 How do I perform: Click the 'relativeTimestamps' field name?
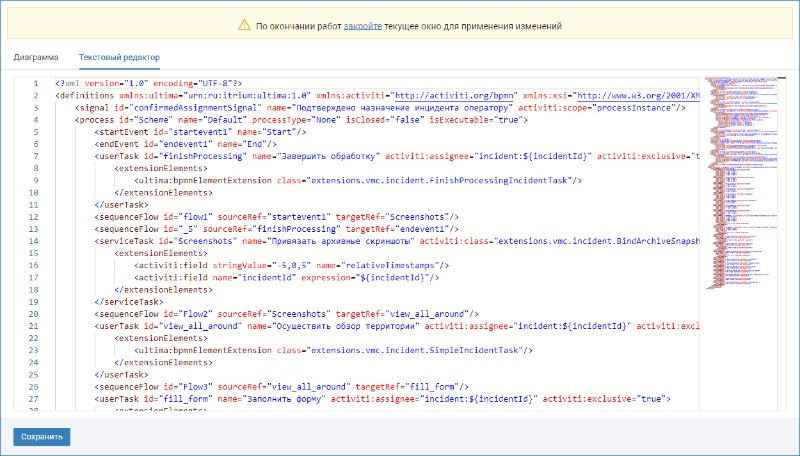pyautogui.click(x=390, y=265)
